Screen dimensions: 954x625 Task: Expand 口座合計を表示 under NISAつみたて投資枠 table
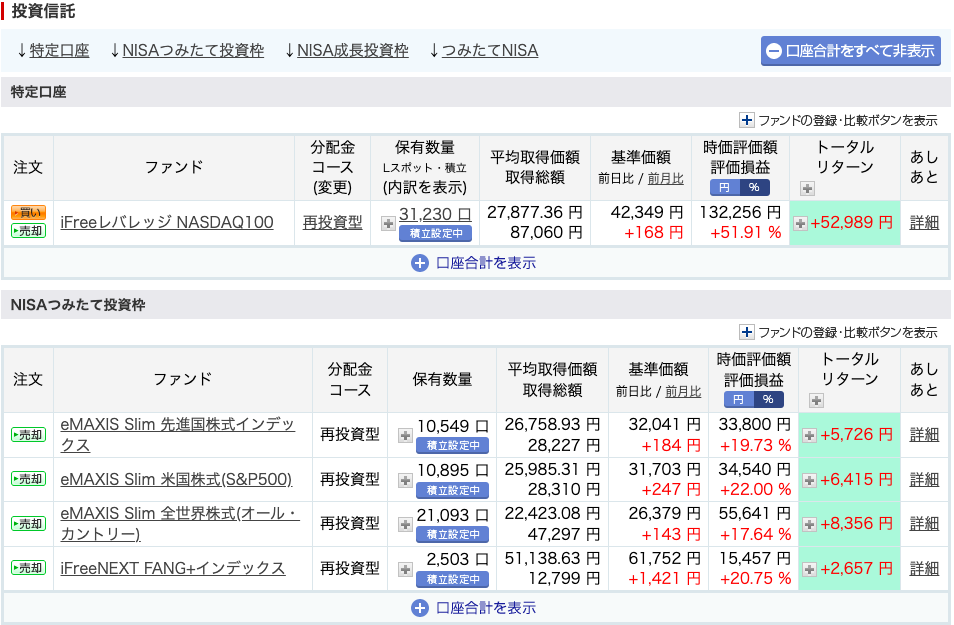coord(475,607)
